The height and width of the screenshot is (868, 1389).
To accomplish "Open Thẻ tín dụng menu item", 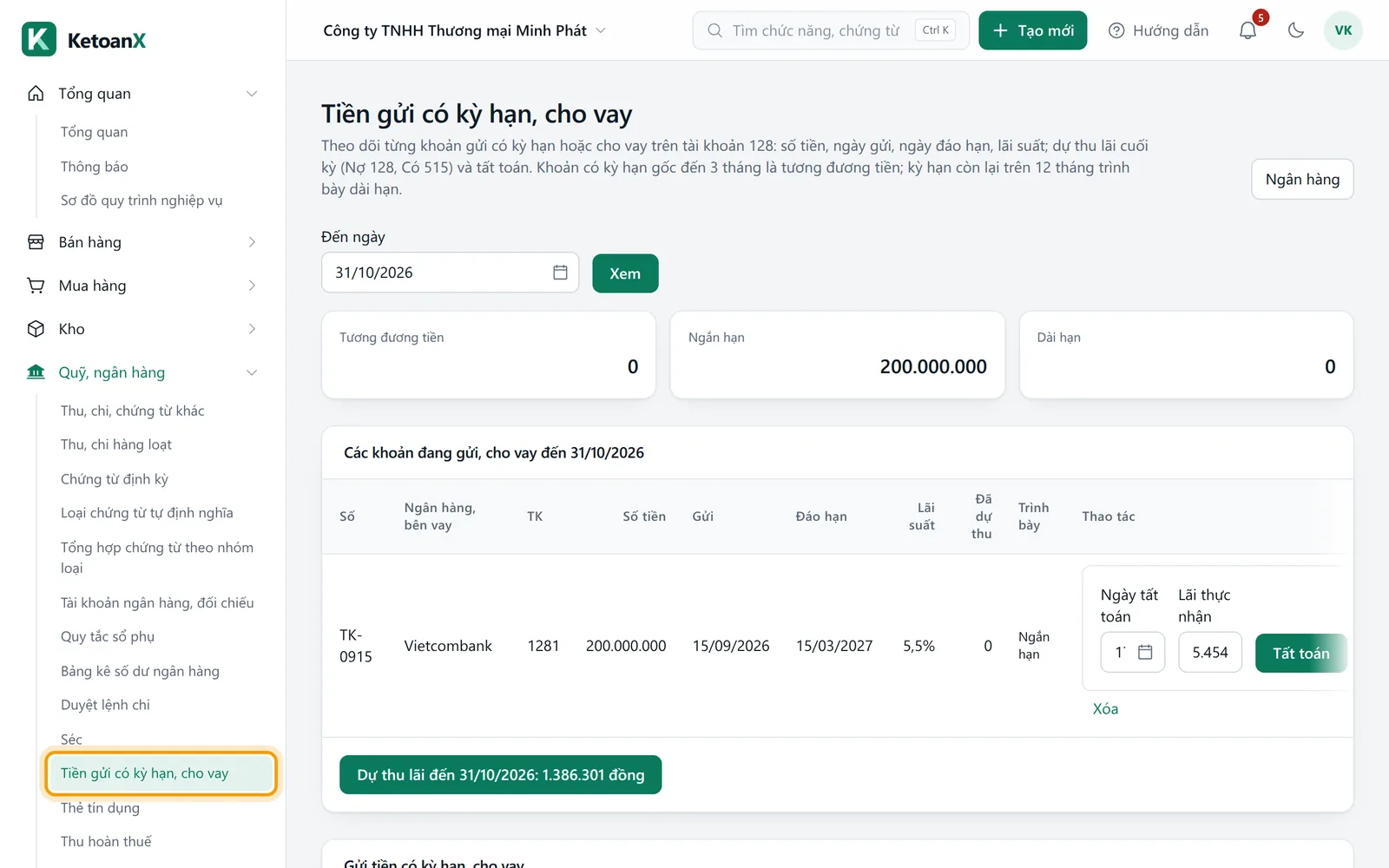I will tap(100, 807).
